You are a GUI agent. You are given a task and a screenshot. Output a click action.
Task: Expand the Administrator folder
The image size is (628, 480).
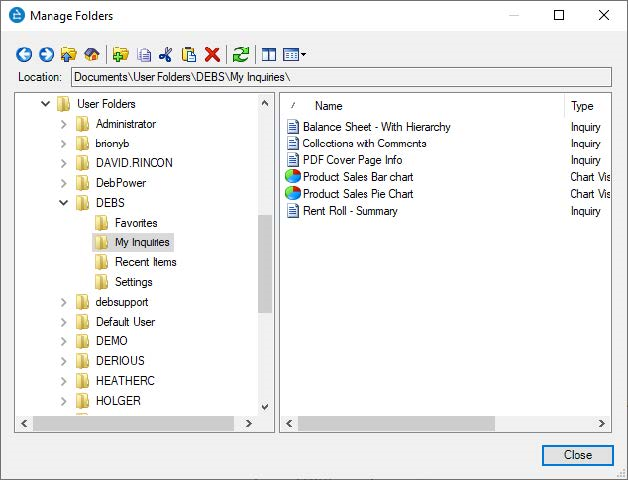click(x=65, y=124)
